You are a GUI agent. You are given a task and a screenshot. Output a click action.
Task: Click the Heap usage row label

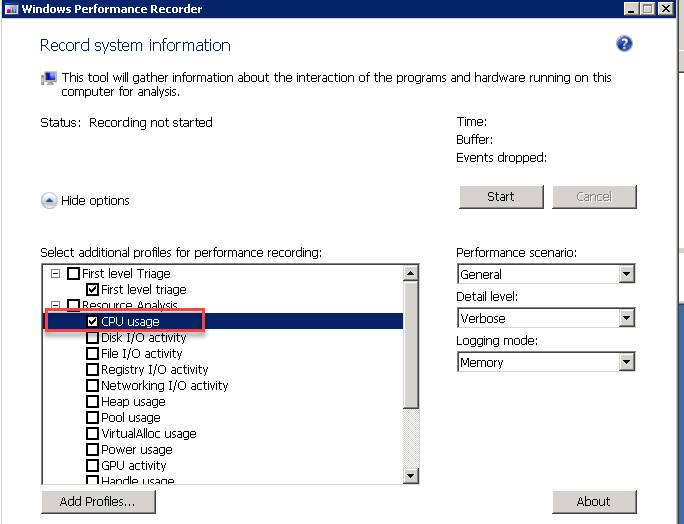click(x=133, y=401)
